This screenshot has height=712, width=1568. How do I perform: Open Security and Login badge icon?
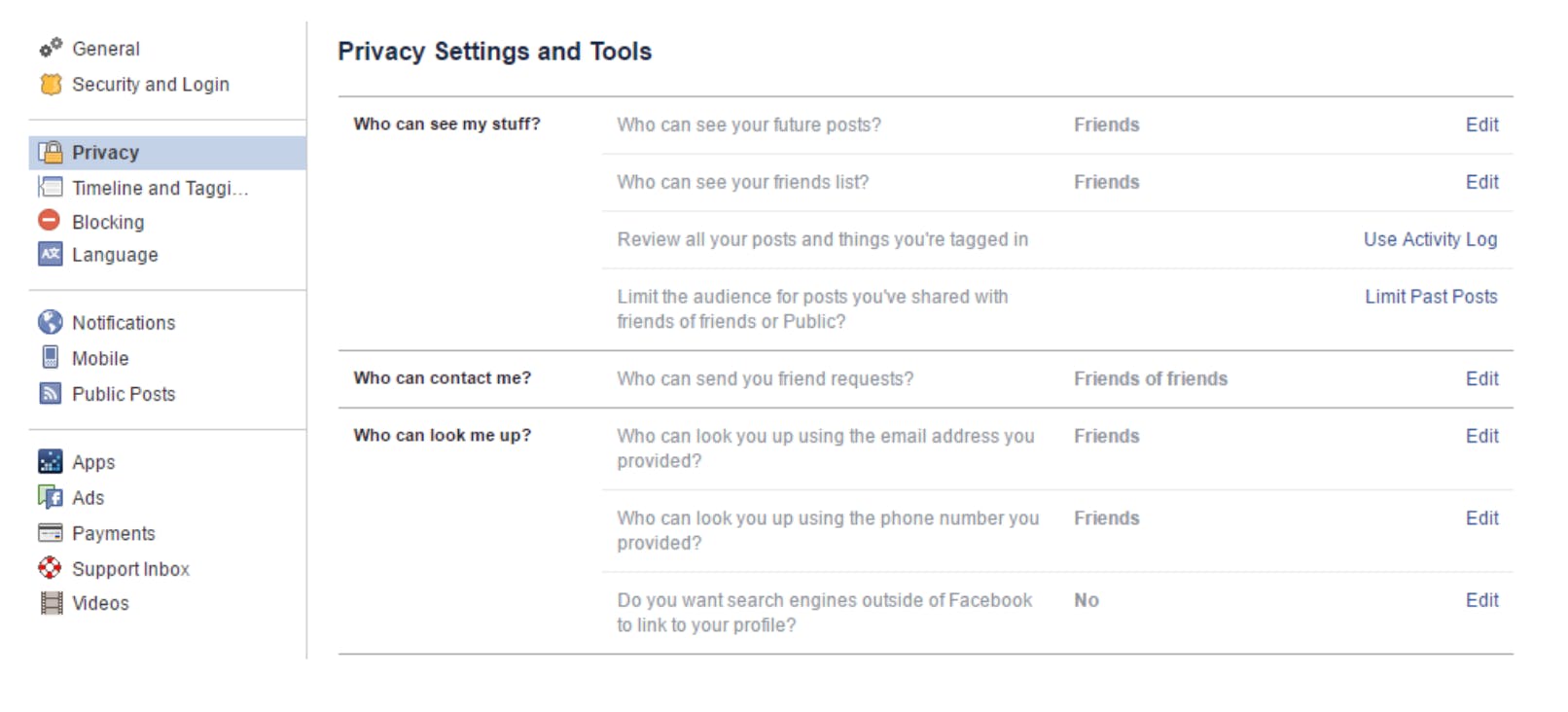51,85
